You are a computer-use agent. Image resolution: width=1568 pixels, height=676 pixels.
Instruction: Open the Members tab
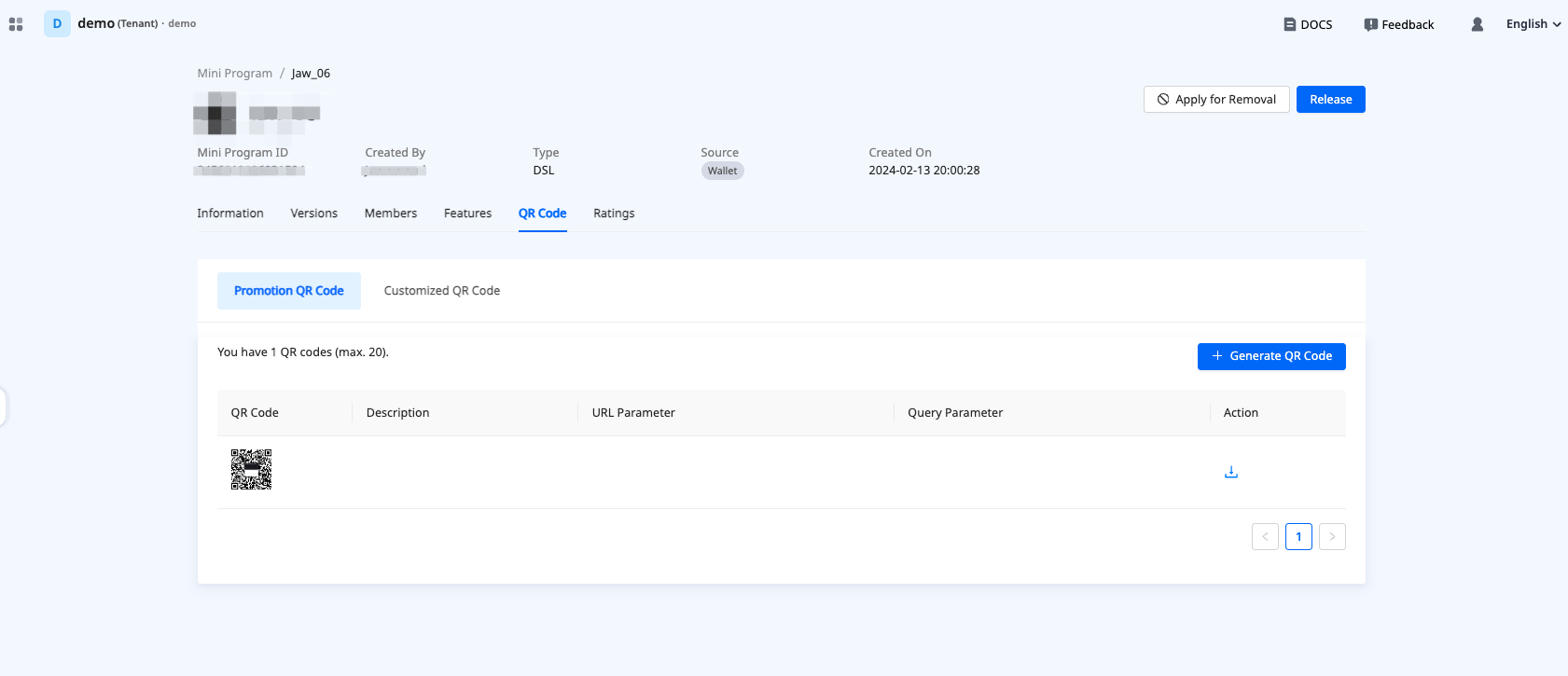click(390, 214)
